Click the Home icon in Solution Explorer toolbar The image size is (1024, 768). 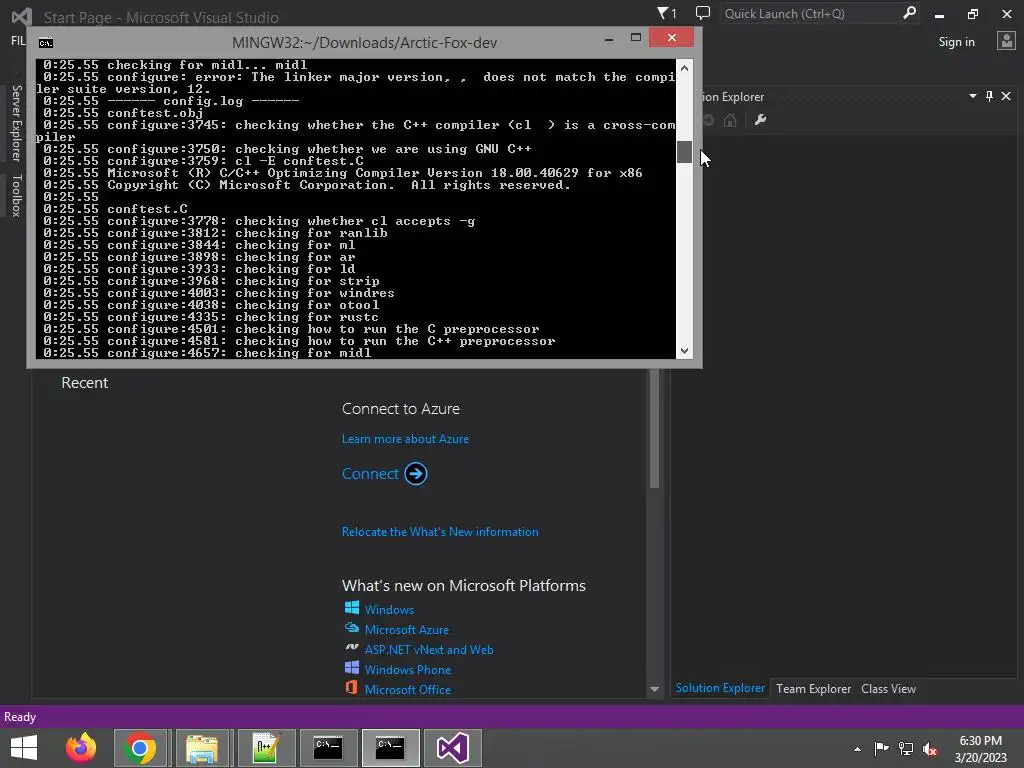click(x=730, y=120)
